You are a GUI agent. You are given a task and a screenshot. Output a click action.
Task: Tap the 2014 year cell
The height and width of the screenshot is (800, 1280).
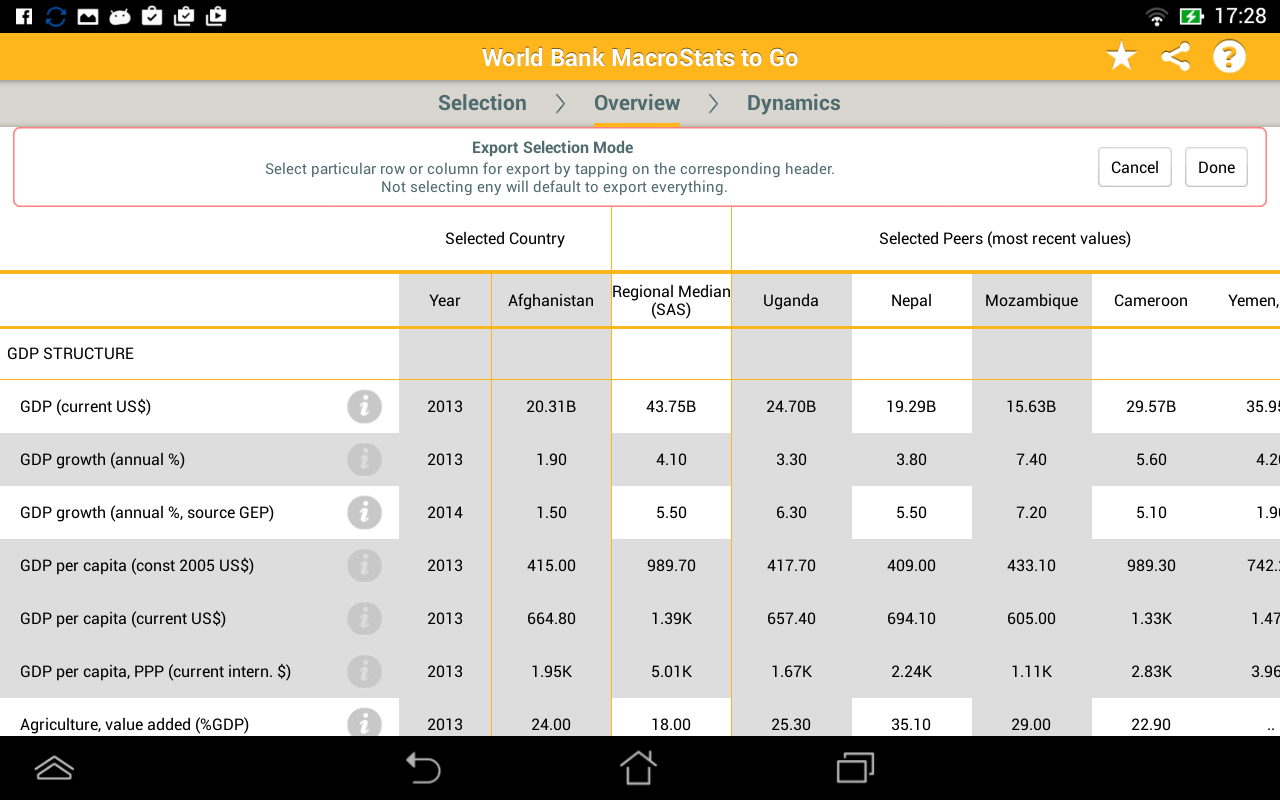[445, 512]
